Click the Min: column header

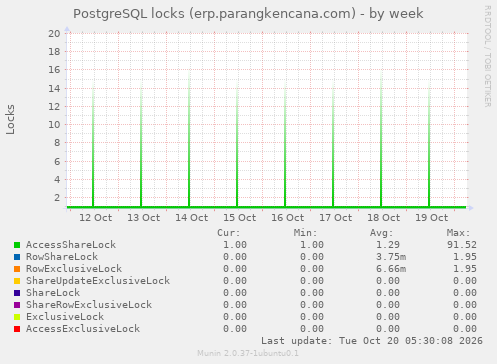click(x=305, y=233)
